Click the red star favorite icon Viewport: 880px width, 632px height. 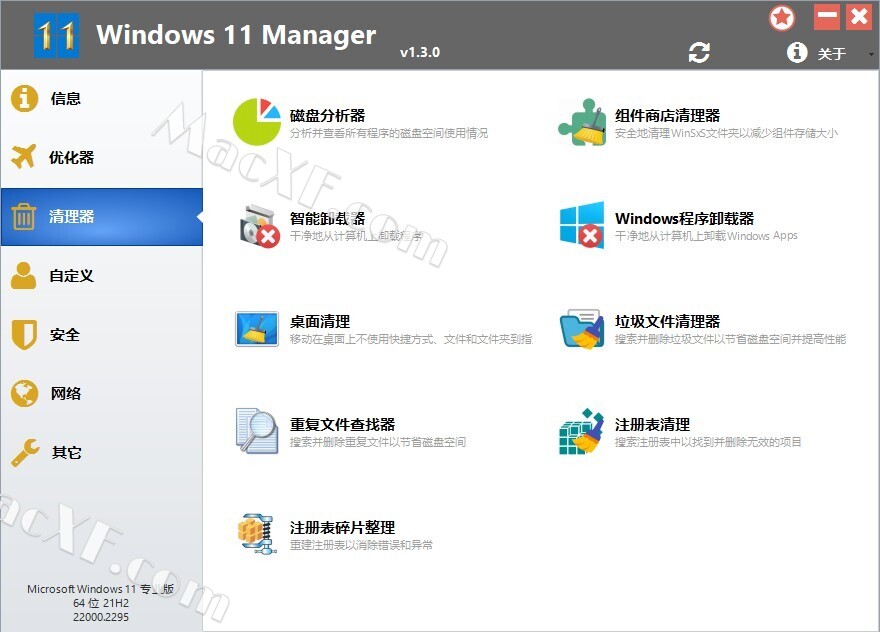[x=782, y=18]
